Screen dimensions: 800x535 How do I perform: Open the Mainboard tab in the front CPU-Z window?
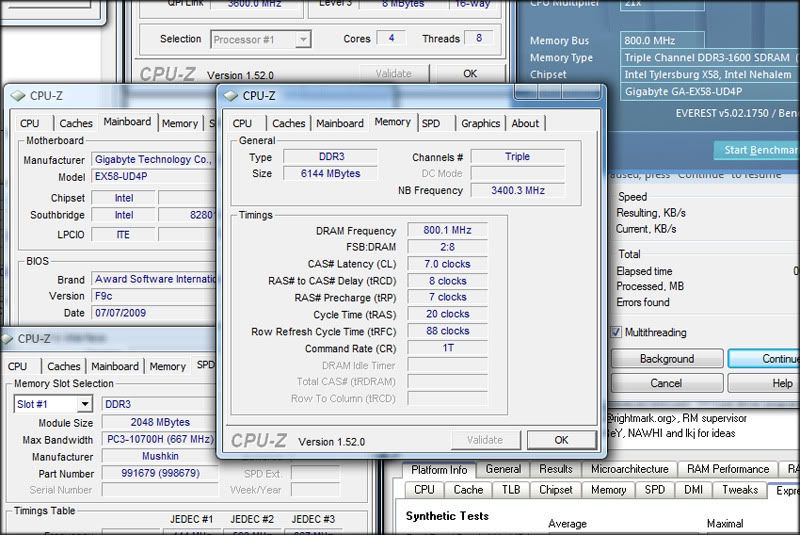click(x=340, y=123)
